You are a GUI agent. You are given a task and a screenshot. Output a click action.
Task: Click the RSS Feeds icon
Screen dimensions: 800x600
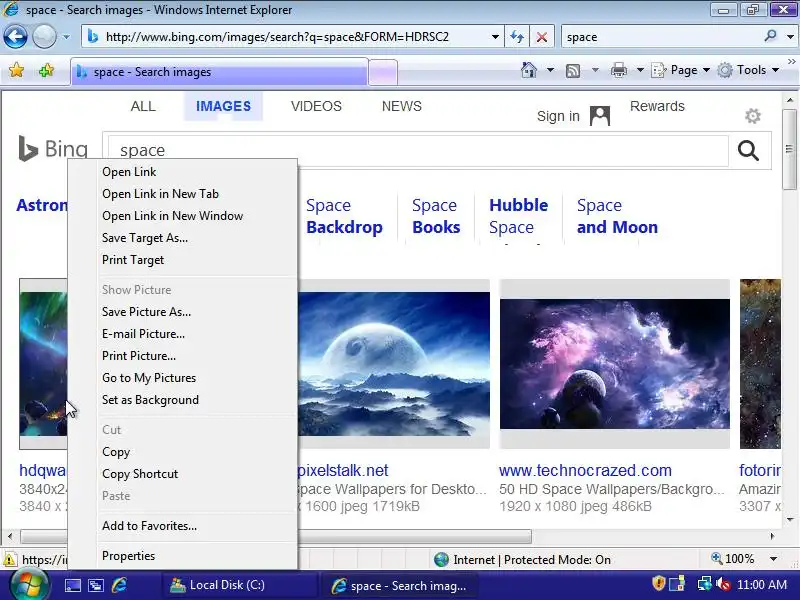[x=572, y=70]
